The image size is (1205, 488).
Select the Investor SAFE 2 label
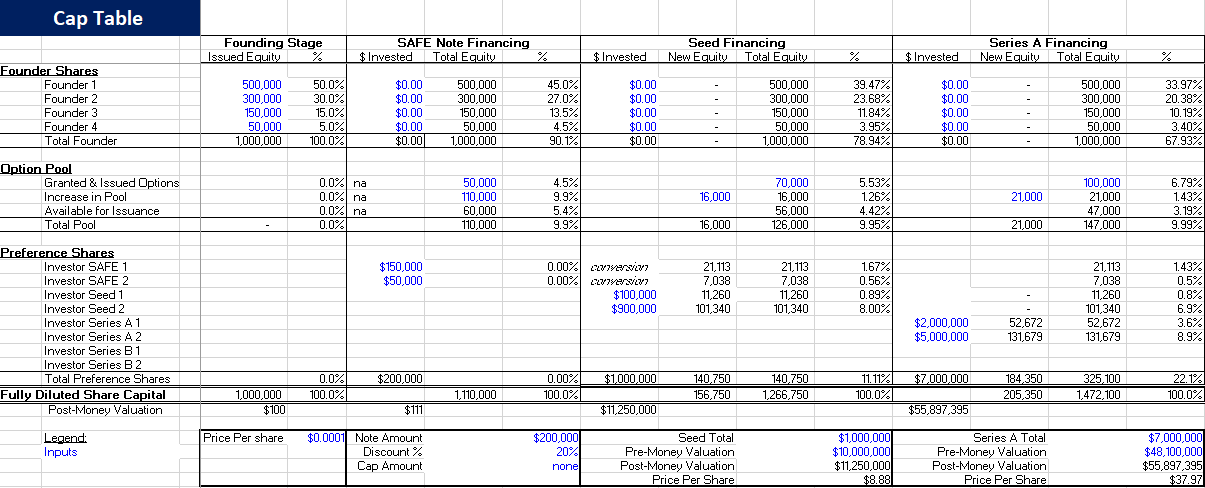[86, 281]
